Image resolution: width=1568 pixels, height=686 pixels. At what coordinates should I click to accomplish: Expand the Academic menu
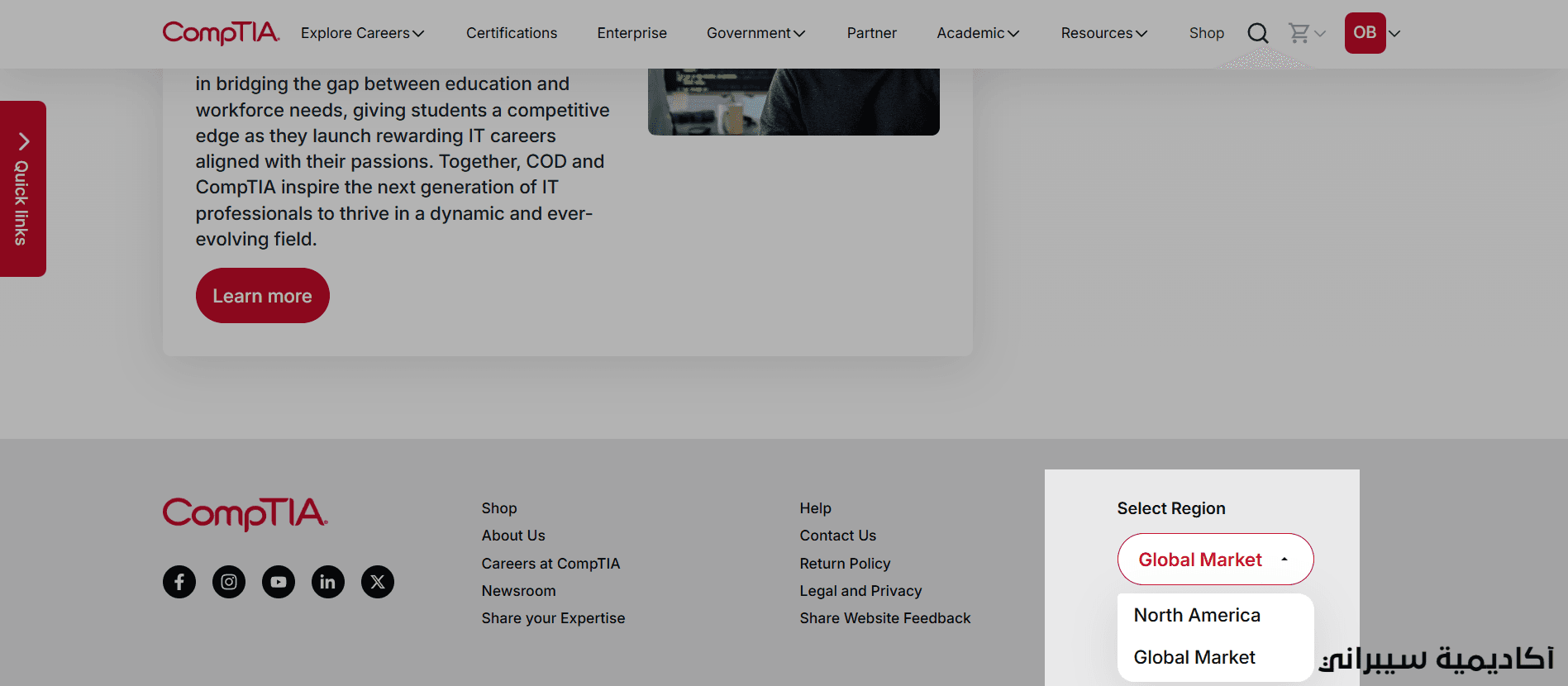pos(978,33)
